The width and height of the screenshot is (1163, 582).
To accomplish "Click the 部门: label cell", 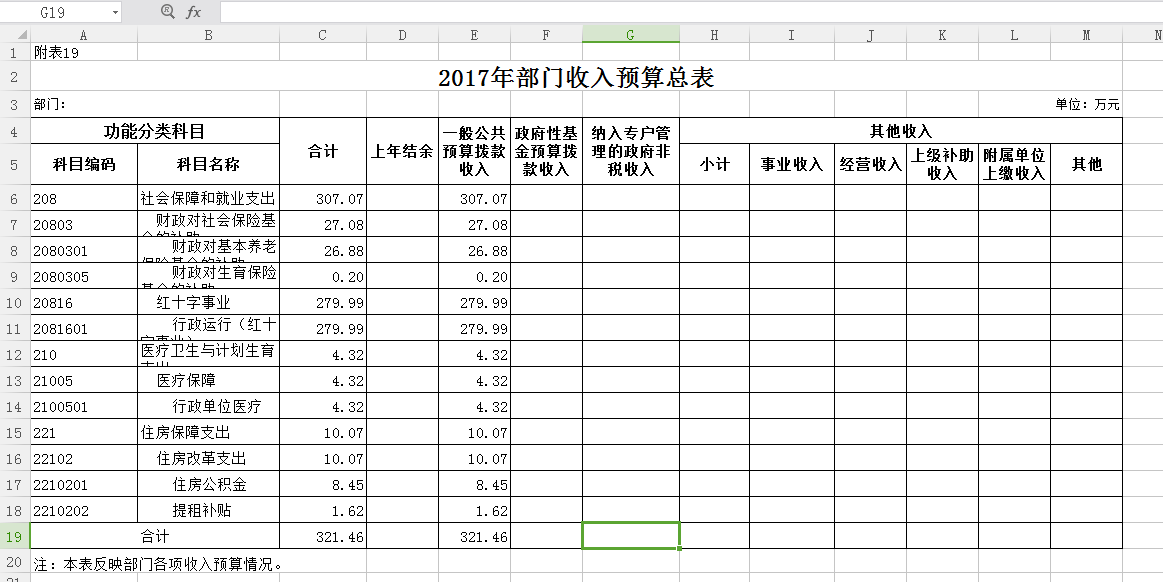I will tap(84, 105).
